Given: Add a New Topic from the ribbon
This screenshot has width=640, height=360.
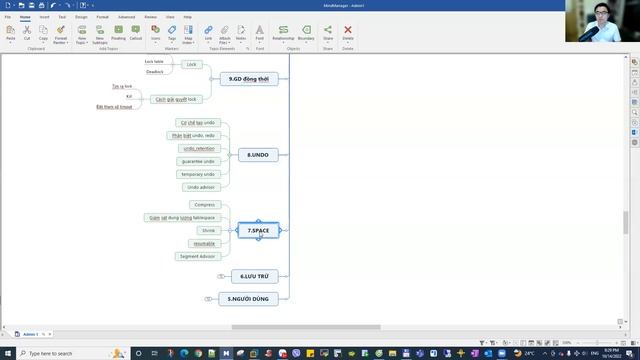Looking at the screenshot, I should pos(82,30).
